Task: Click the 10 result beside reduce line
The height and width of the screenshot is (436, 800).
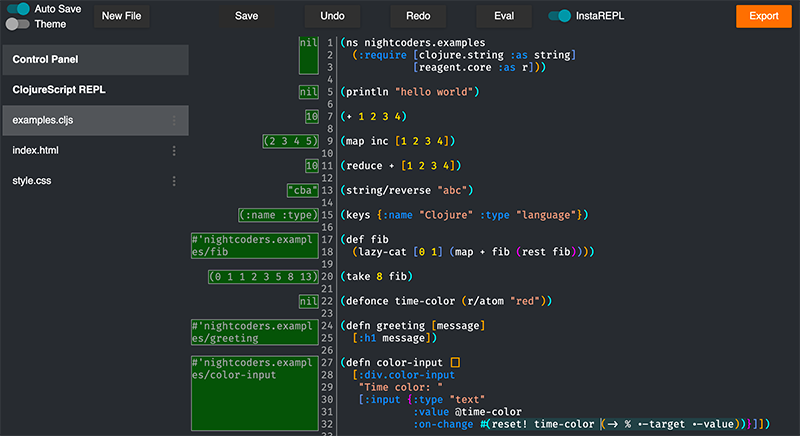Action: pos(312,165)
